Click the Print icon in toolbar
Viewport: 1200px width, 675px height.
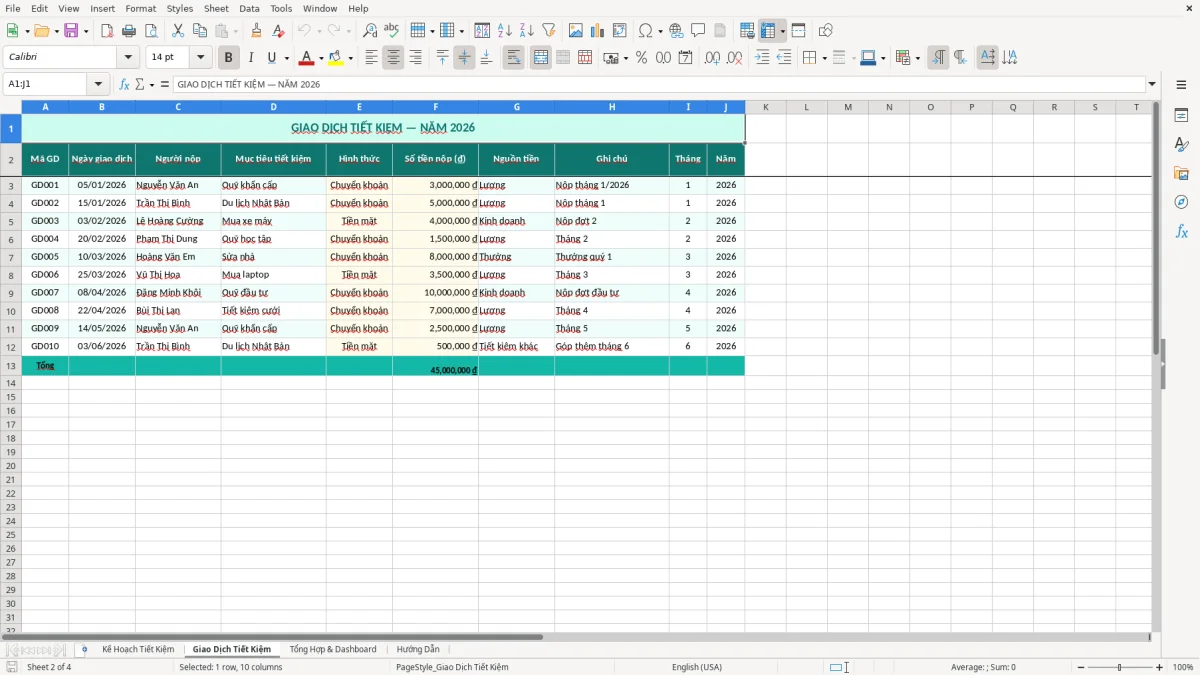(129, 31)
